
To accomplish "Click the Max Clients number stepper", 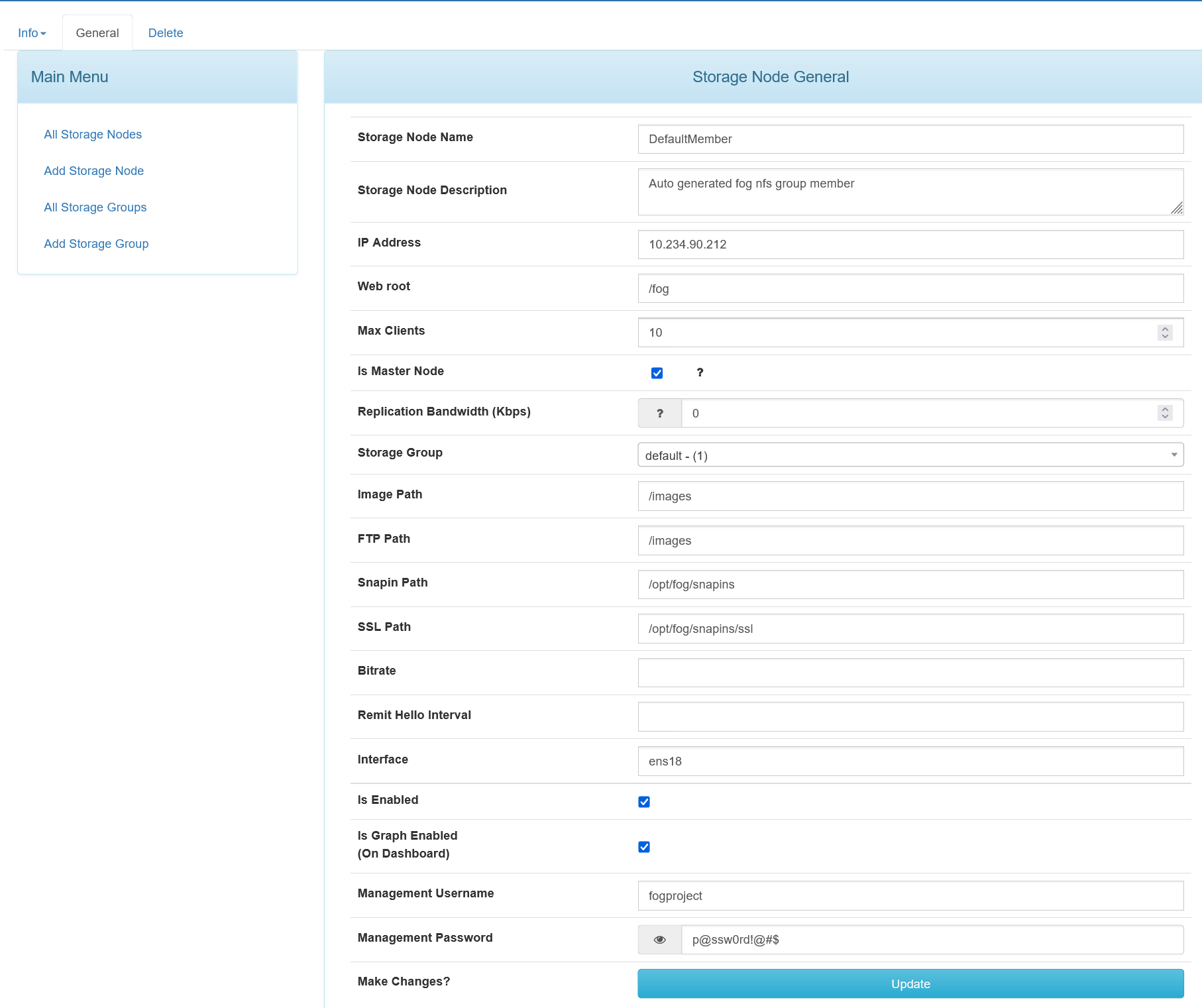I will pos(1166,333).
